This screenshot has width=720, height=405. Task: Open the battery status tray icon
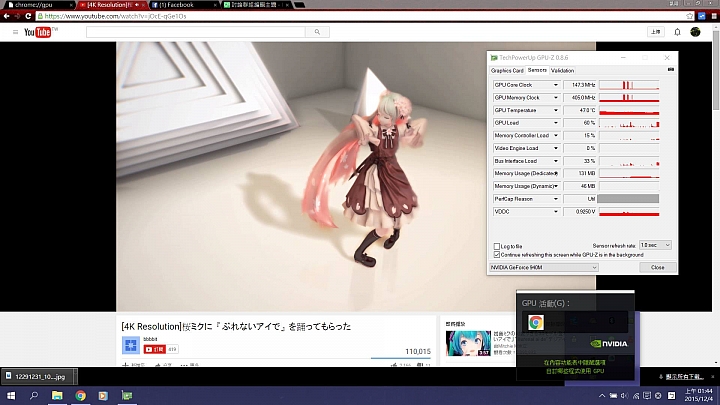tap(613, 395)
